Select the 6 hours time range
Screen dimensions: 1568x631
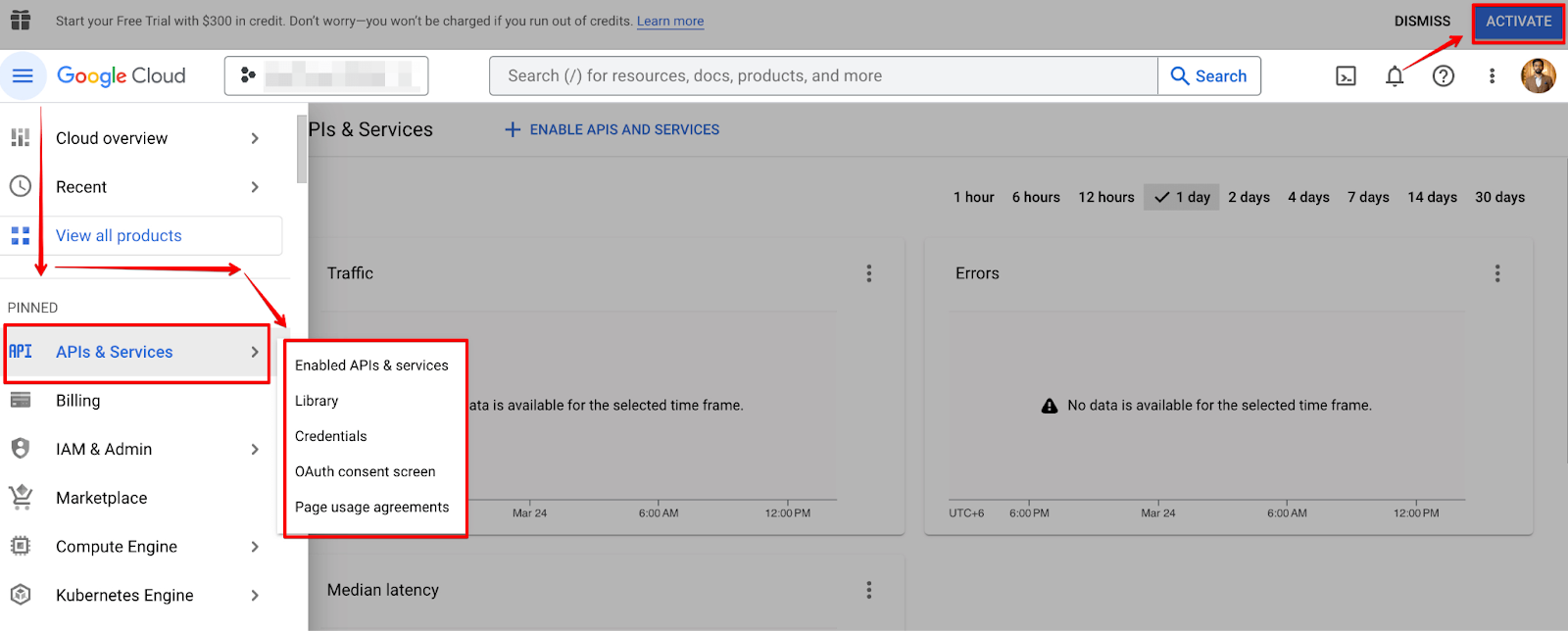1036,197
